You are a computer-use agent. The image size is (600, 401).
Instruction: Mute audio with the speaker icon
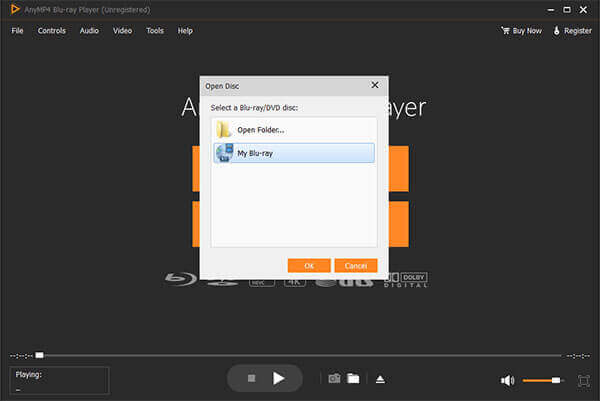pos(508,380)
